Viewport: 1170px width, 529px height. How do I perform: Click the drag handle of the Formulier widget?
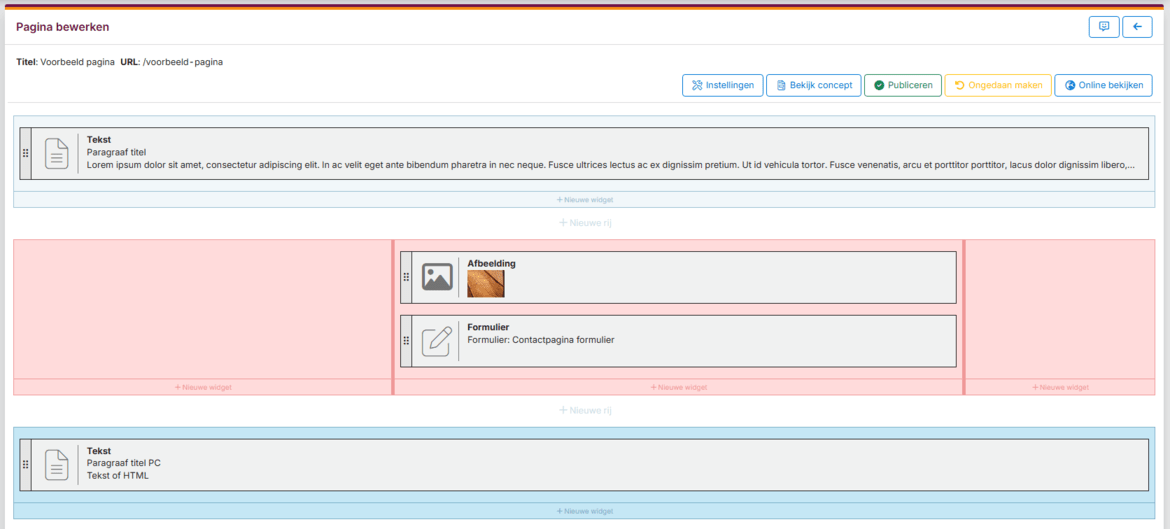click(406, 341)
